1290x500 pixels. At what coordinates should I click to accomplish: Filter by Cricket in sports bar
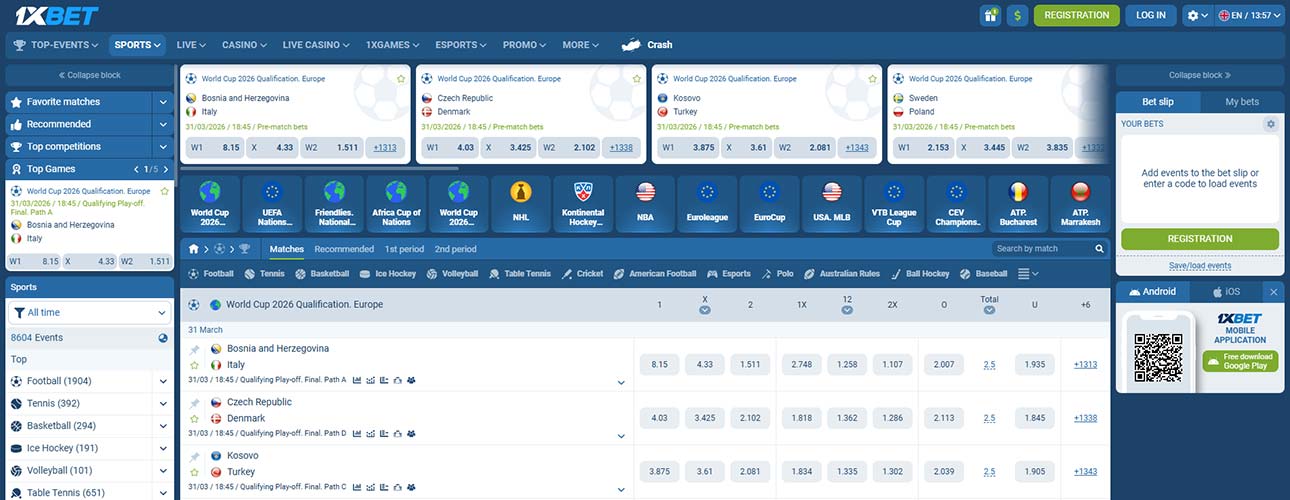[x=583, y=273]
